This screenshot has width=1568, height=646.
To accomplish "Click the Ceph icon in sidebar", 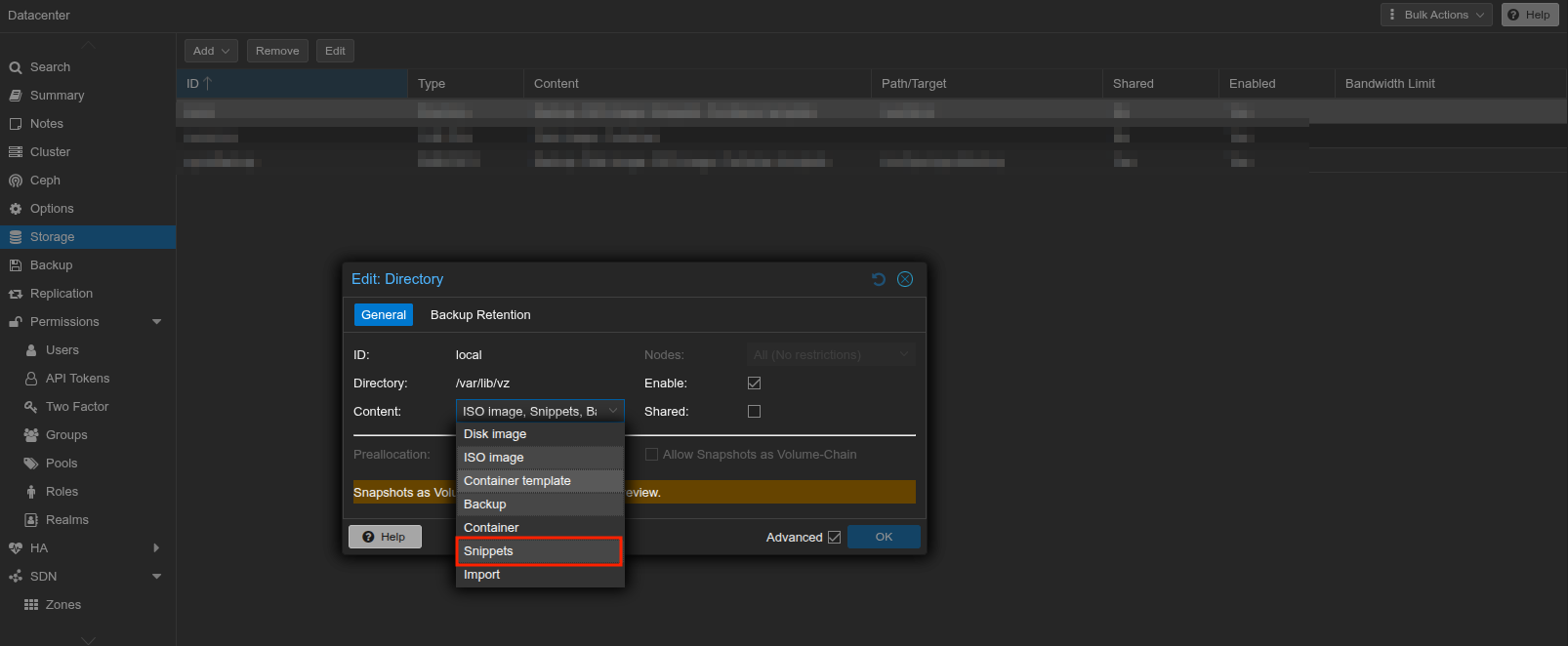I will point(16,181).
